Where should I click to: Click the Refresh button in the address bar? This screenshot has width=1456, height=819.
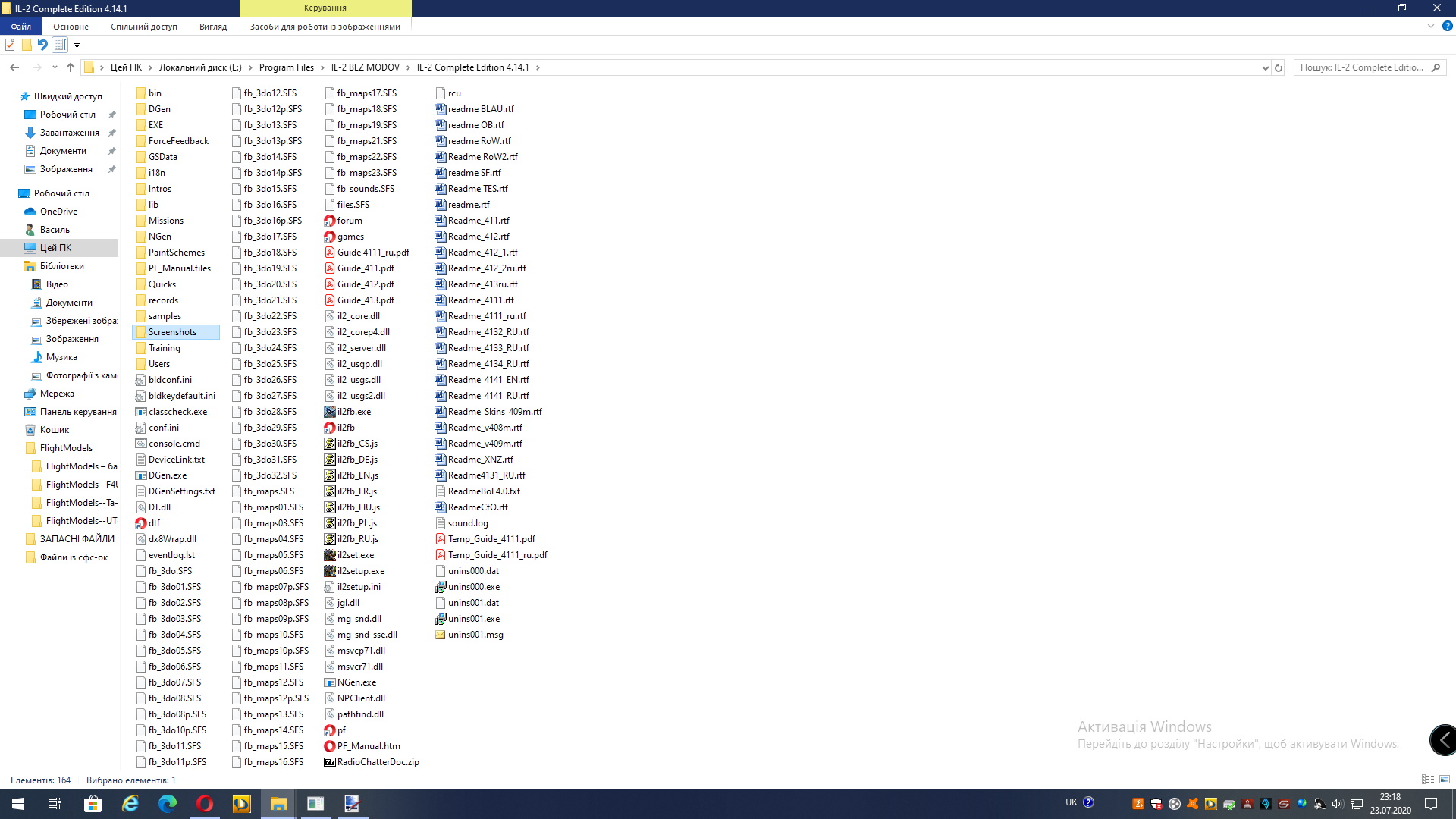pyautogui.click(x=1279, y=67)
